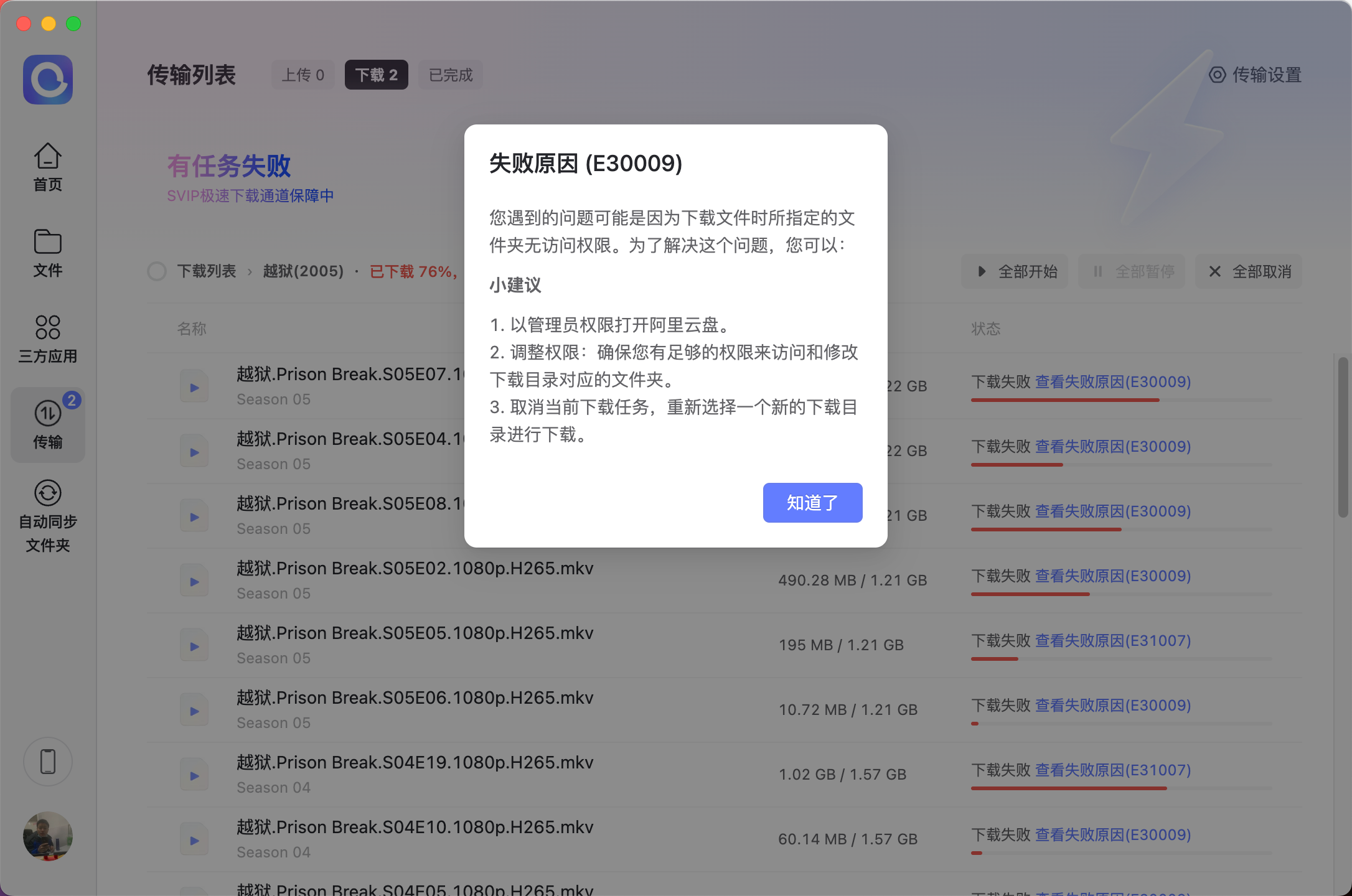
Task: Click 状态 column header
Action: (x=986, y=329)
